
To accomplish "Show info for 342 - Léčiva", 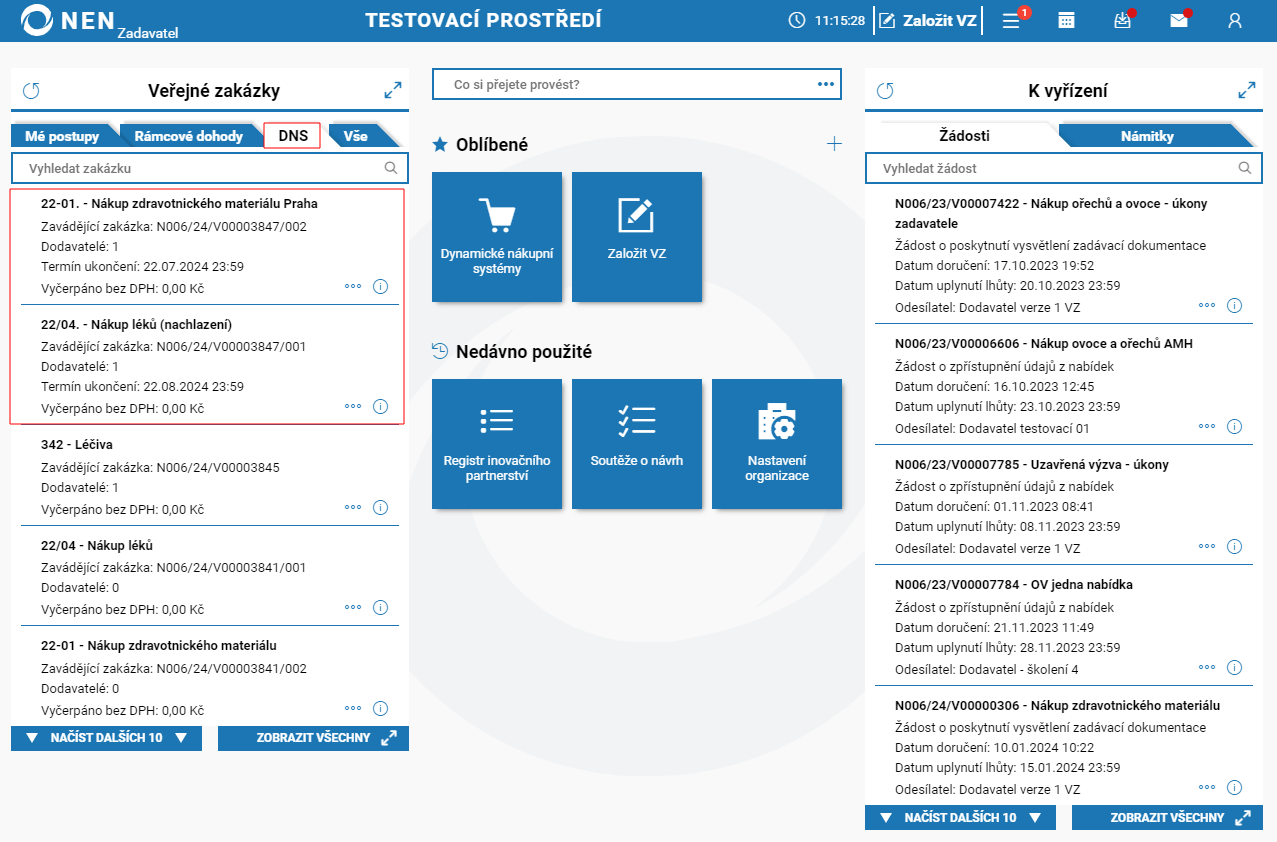I will pyautogui.click(x=380, y=507).
